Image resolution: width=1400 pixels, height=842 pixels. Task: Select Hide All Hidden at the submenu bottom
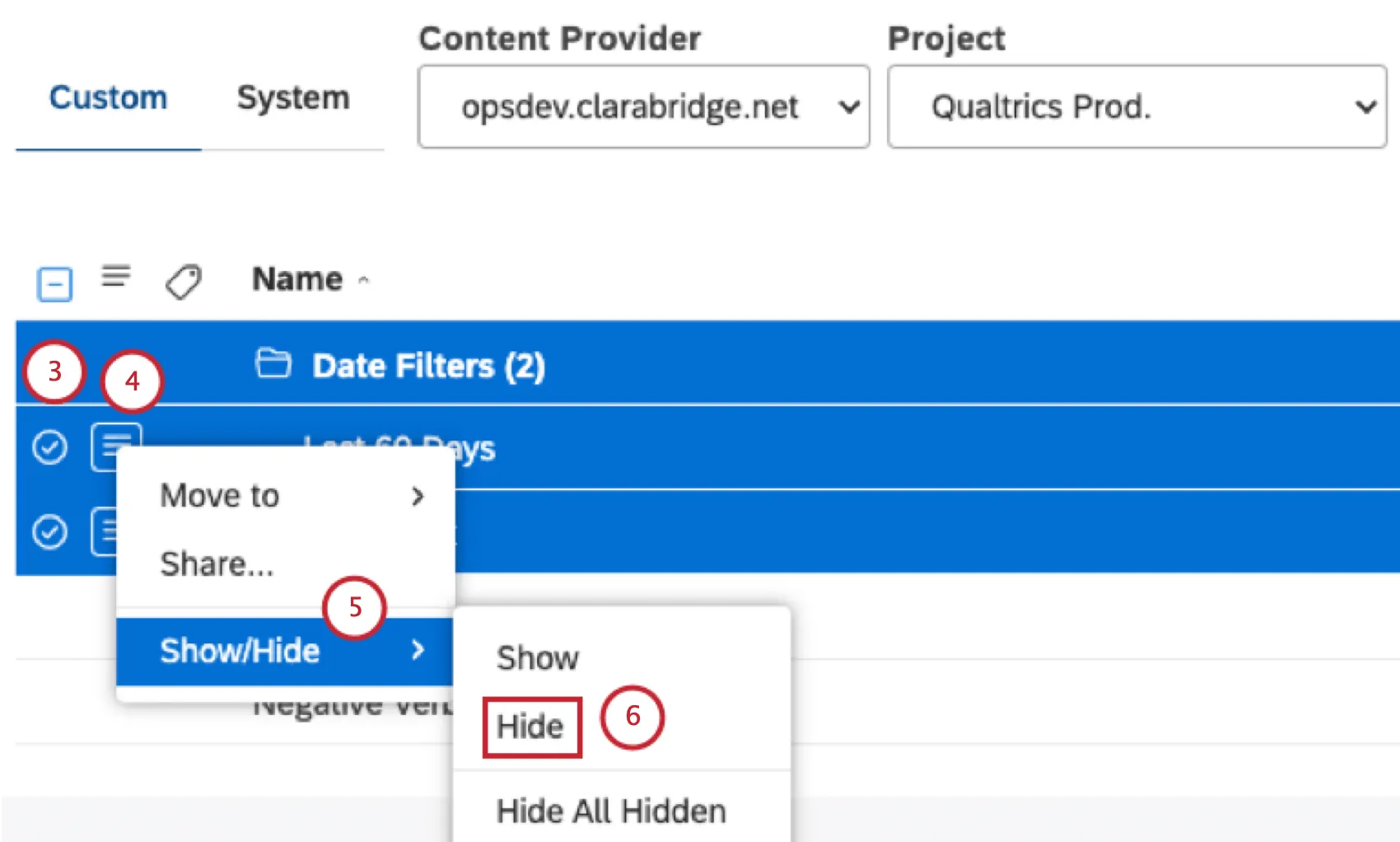(610, 810)
